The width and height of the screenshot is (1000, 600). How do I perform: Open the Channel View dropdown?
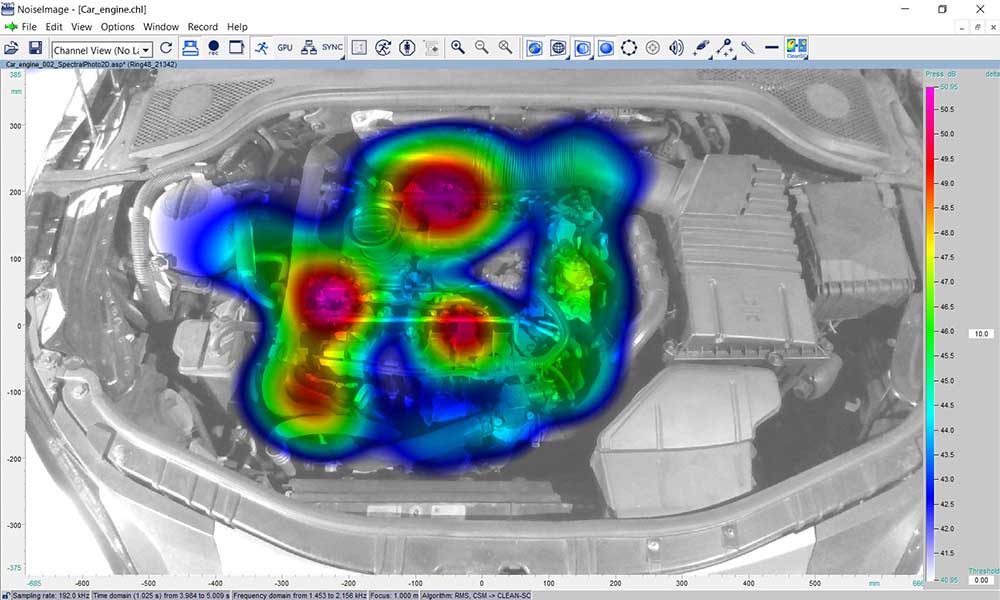pos(146,48)
